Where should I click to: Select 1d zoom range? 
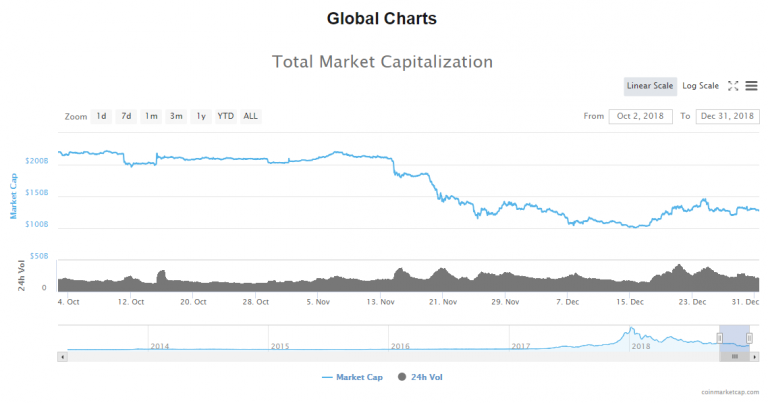coord(101,116)
